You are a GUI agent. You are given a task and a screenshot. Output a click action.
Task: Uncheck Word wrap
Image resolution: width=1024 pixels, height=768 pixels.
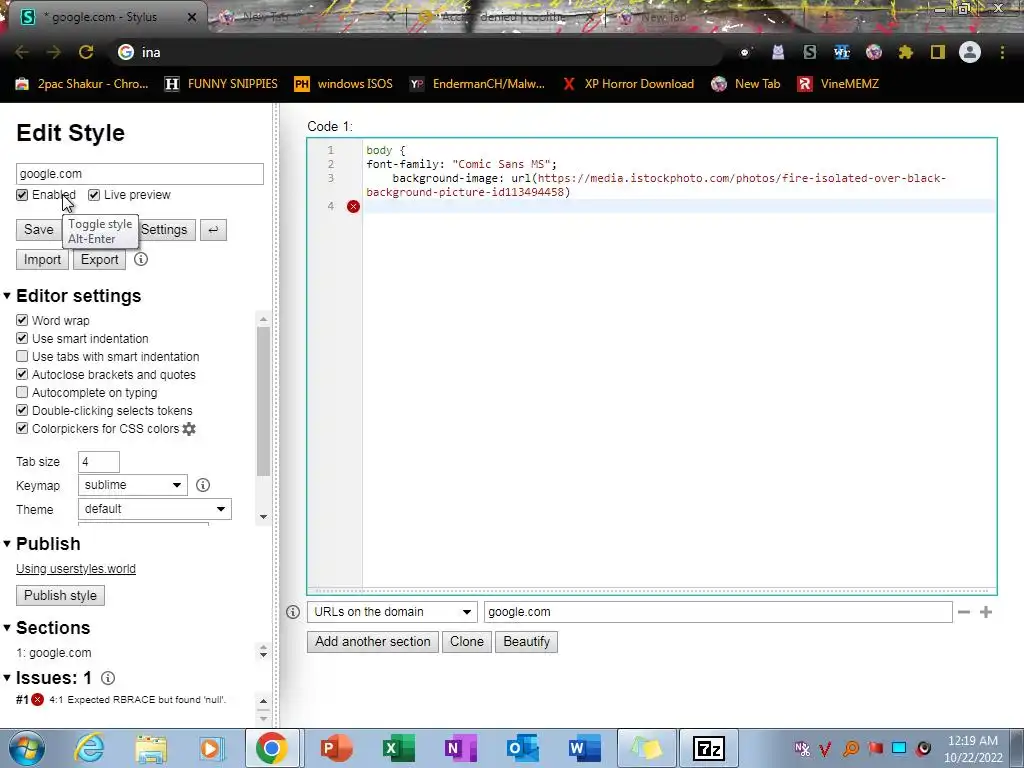pos(22,321)
